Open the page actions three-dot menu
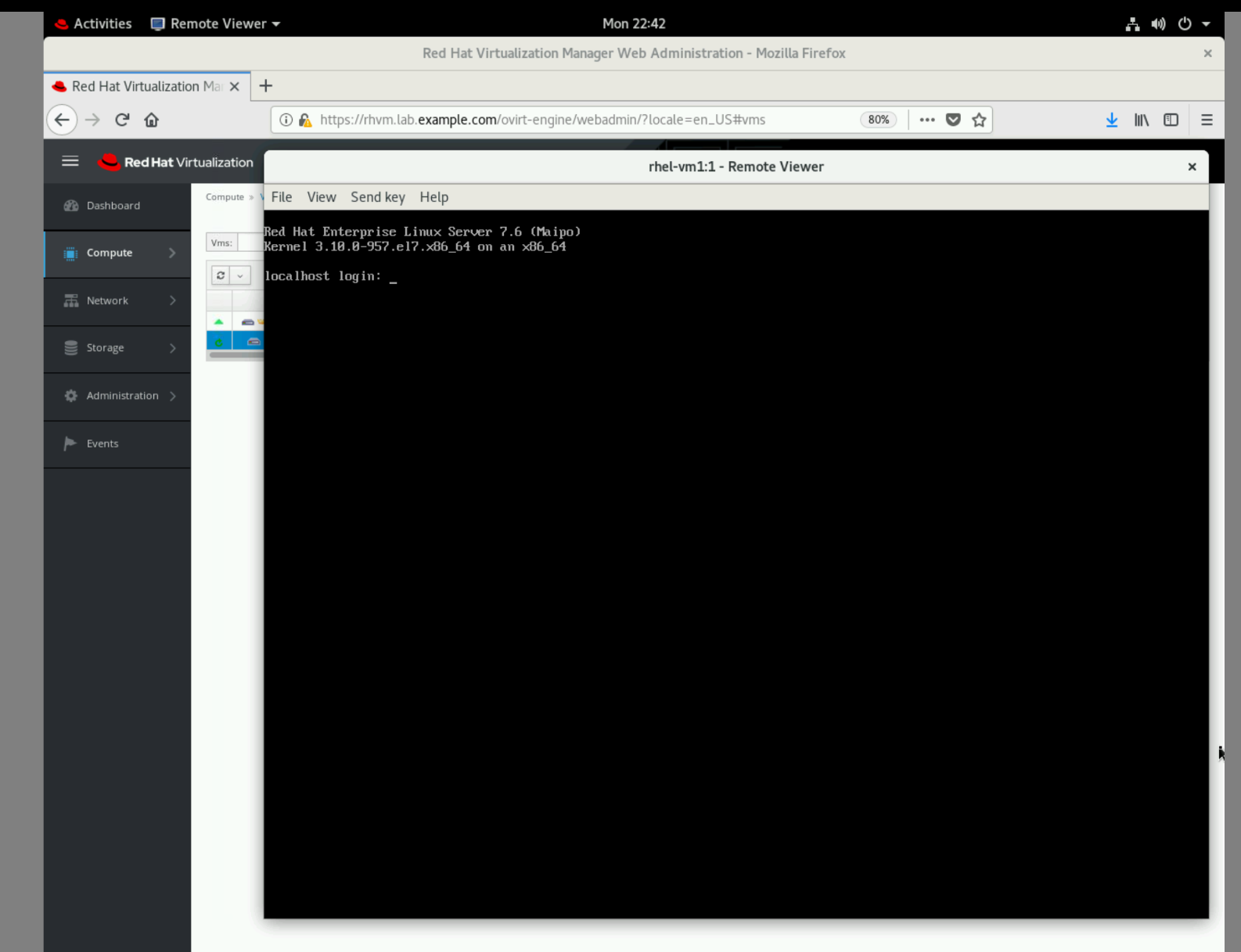Viewport: 1241px width, 952px height. [x=927, y=120]
